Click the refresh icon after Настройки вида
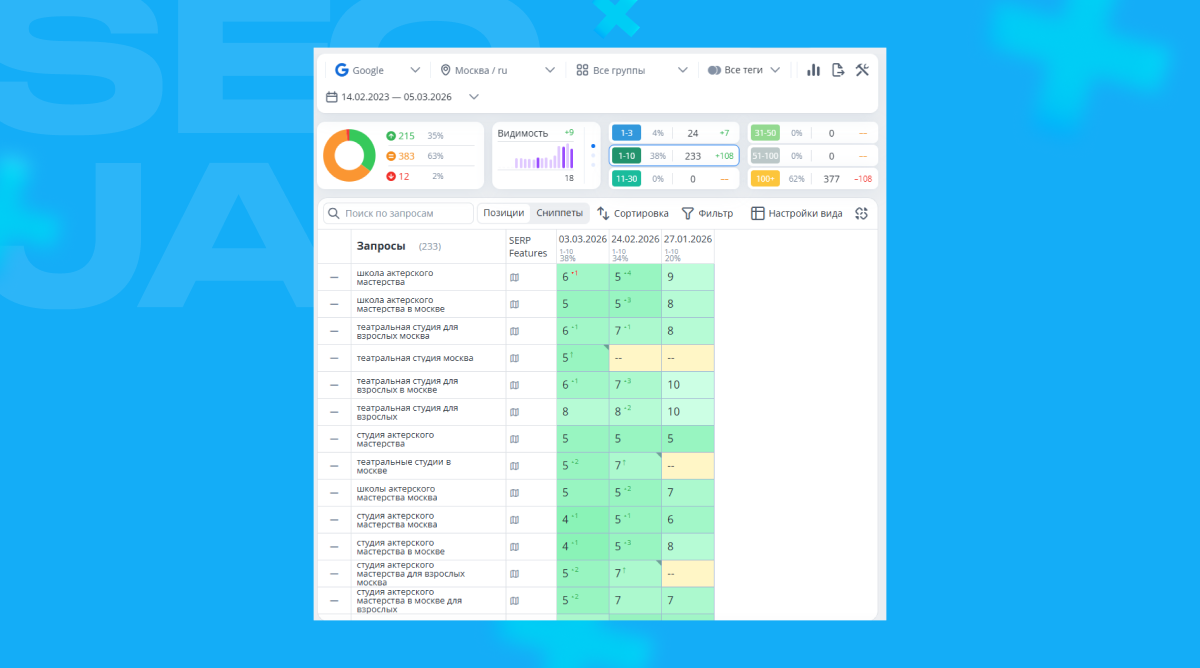The width and height of the screenshot is (1200, 668). [x=861, y=213]
